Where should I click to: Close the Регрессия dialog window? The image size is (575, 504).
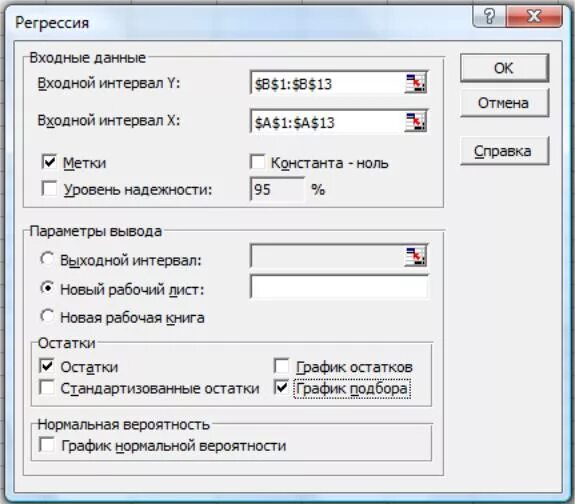[x=534, y=17]
